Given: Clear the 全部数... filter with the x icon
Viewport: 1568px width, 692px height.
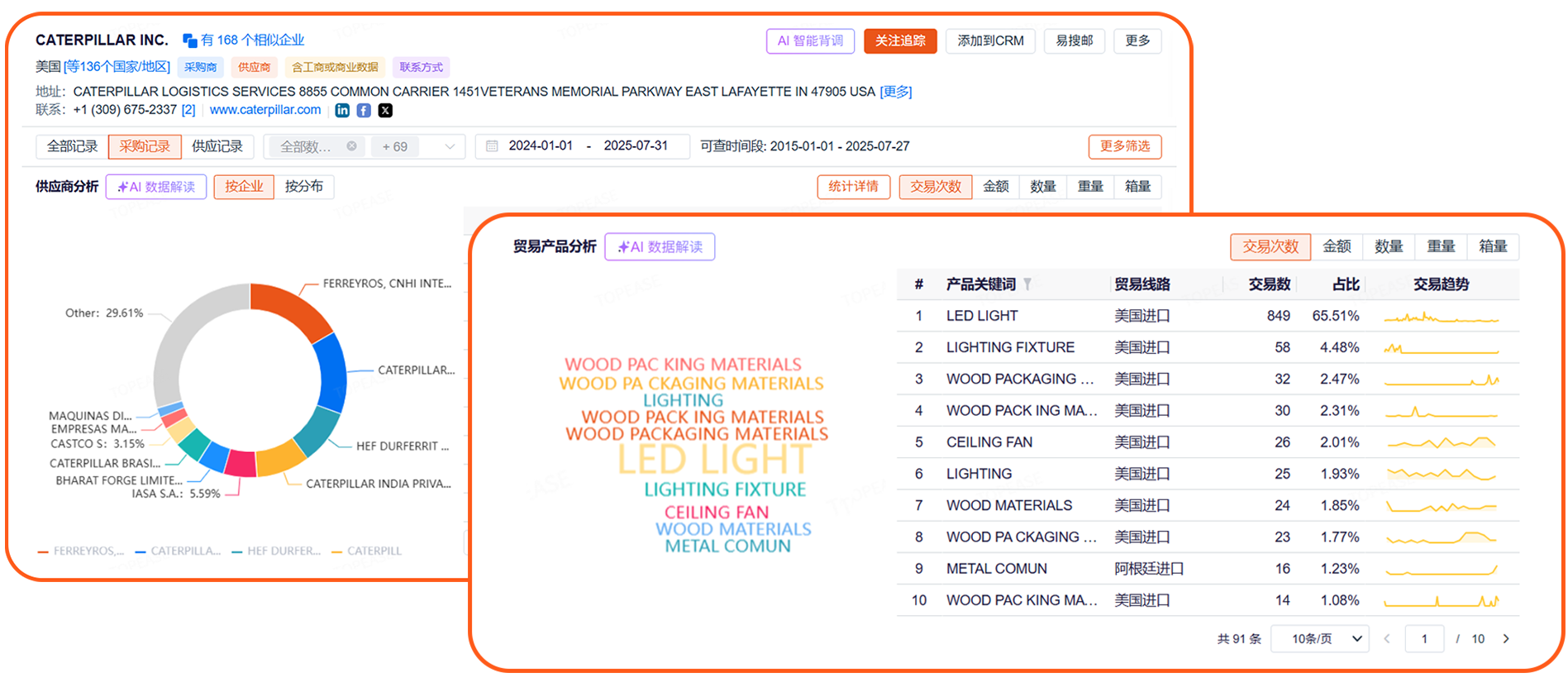Looking at the screenshot, I should [351, 146].
